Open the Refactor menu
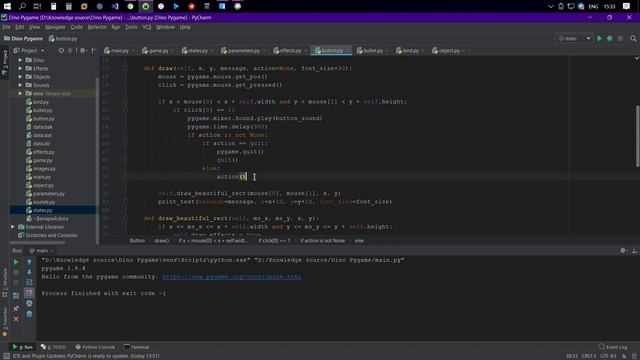This screenshot has width=640, height=360. 97,27
